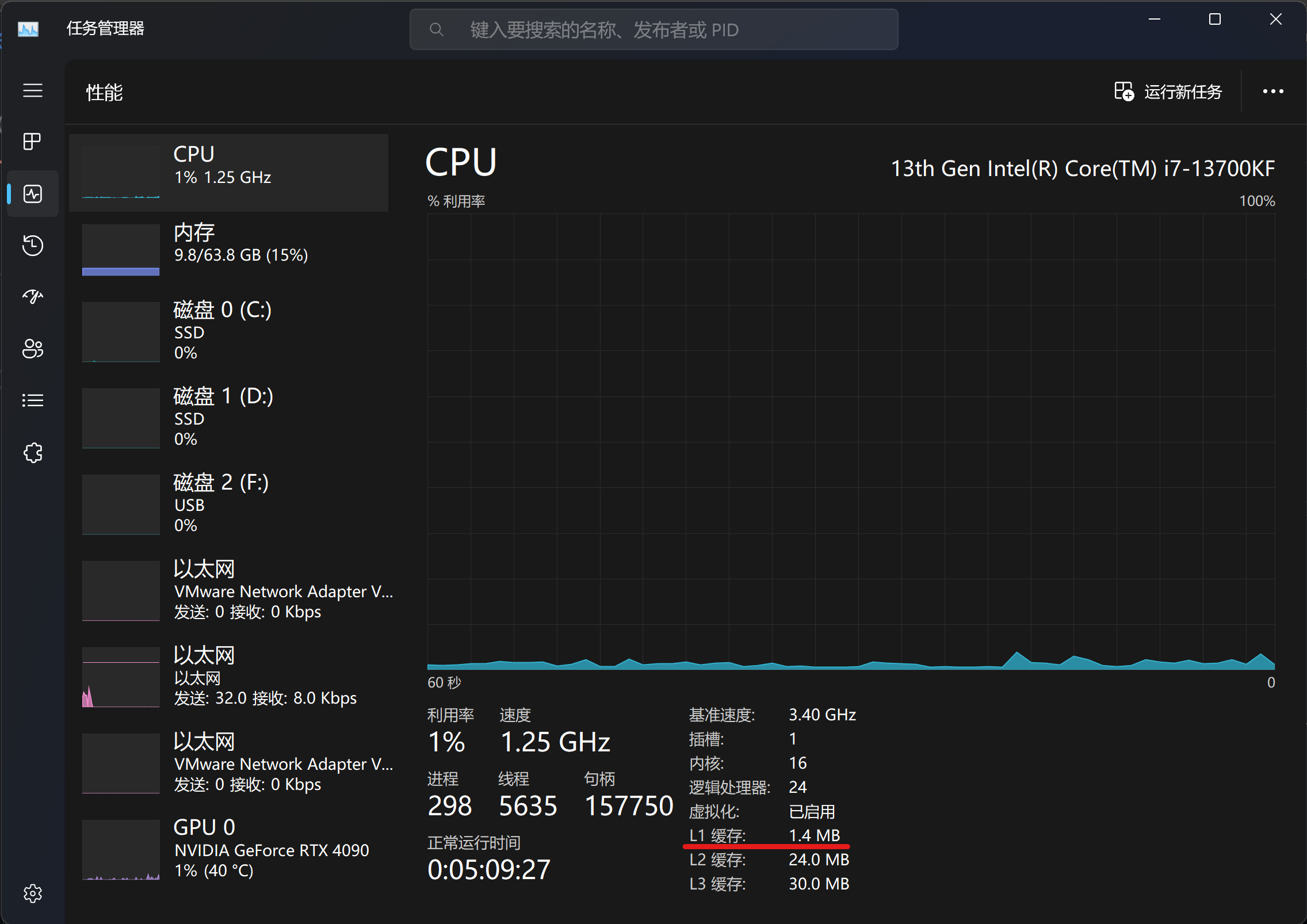The image size is (1307, 924).
Task: Select the Performance graph icon in sidebar
Action: [33, 194]
